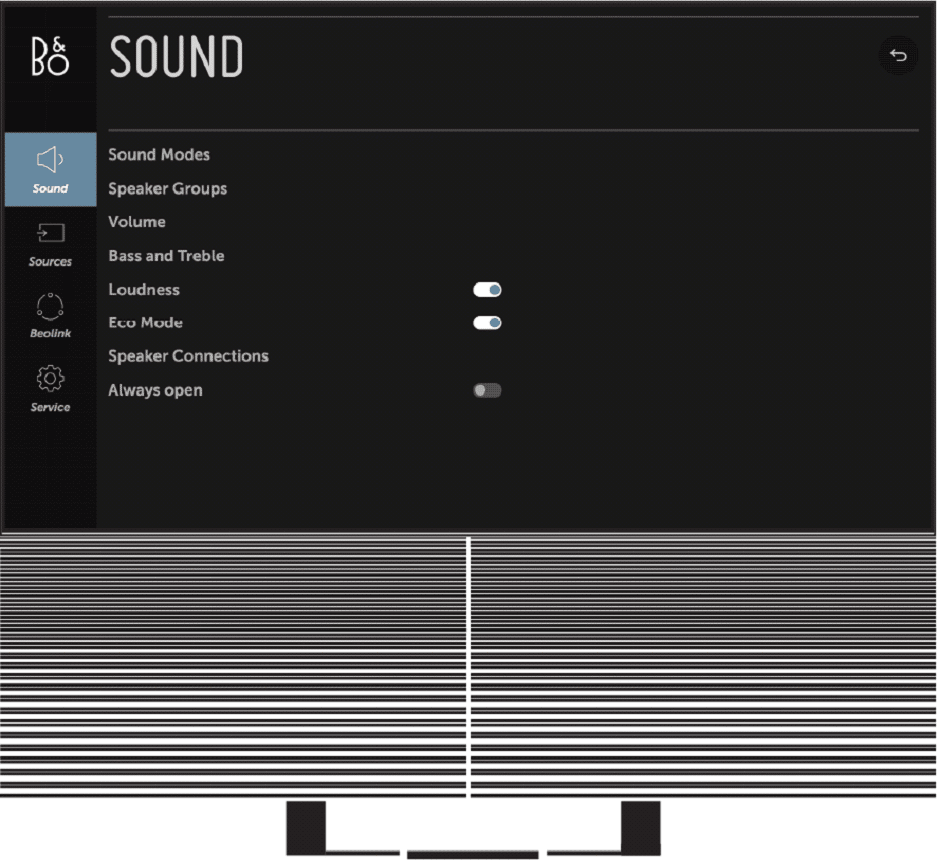
Task: Open the Beolink circular icon
Action: pos(50,306)
